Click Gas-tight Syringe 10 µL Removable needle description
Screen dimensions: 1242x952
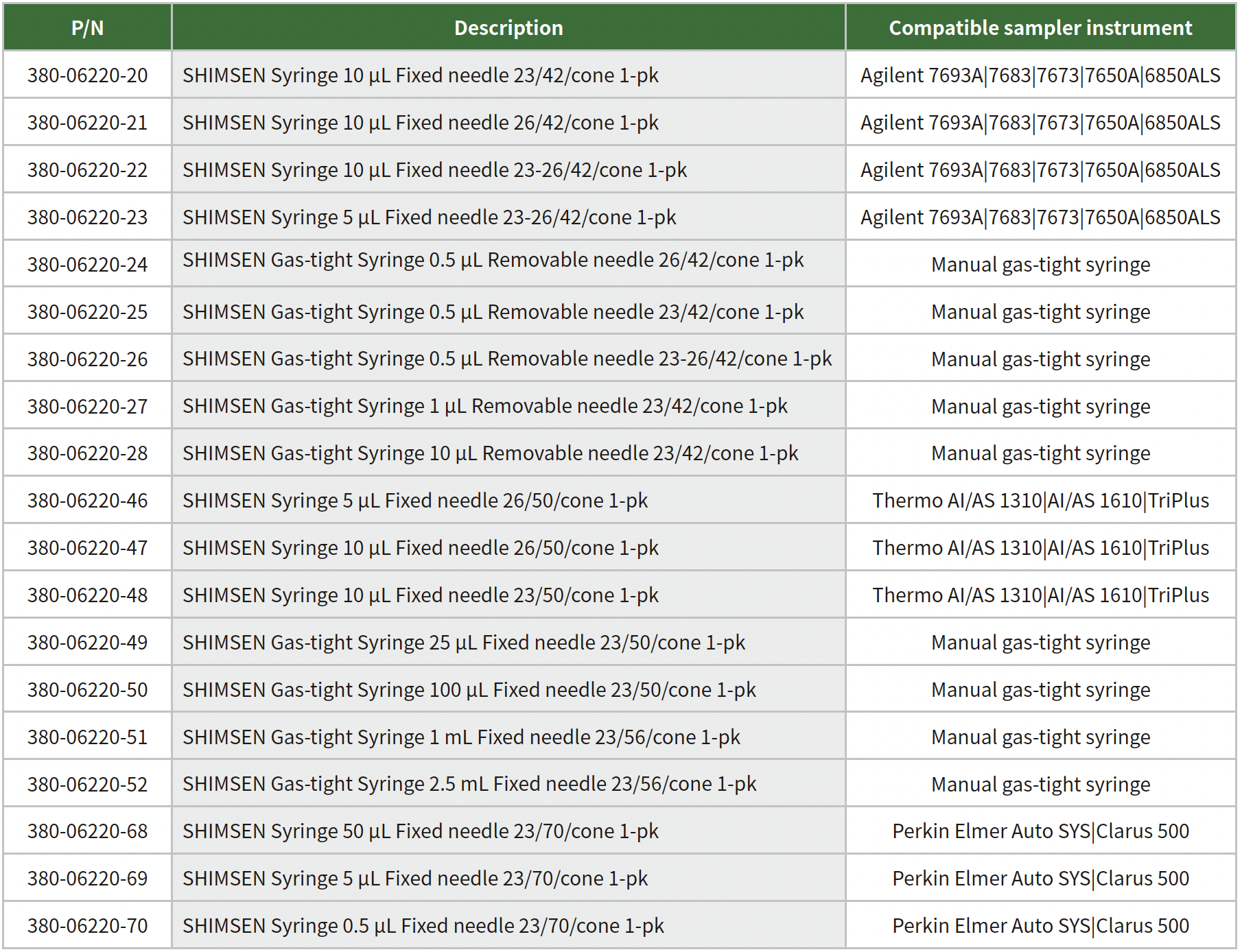490,453
